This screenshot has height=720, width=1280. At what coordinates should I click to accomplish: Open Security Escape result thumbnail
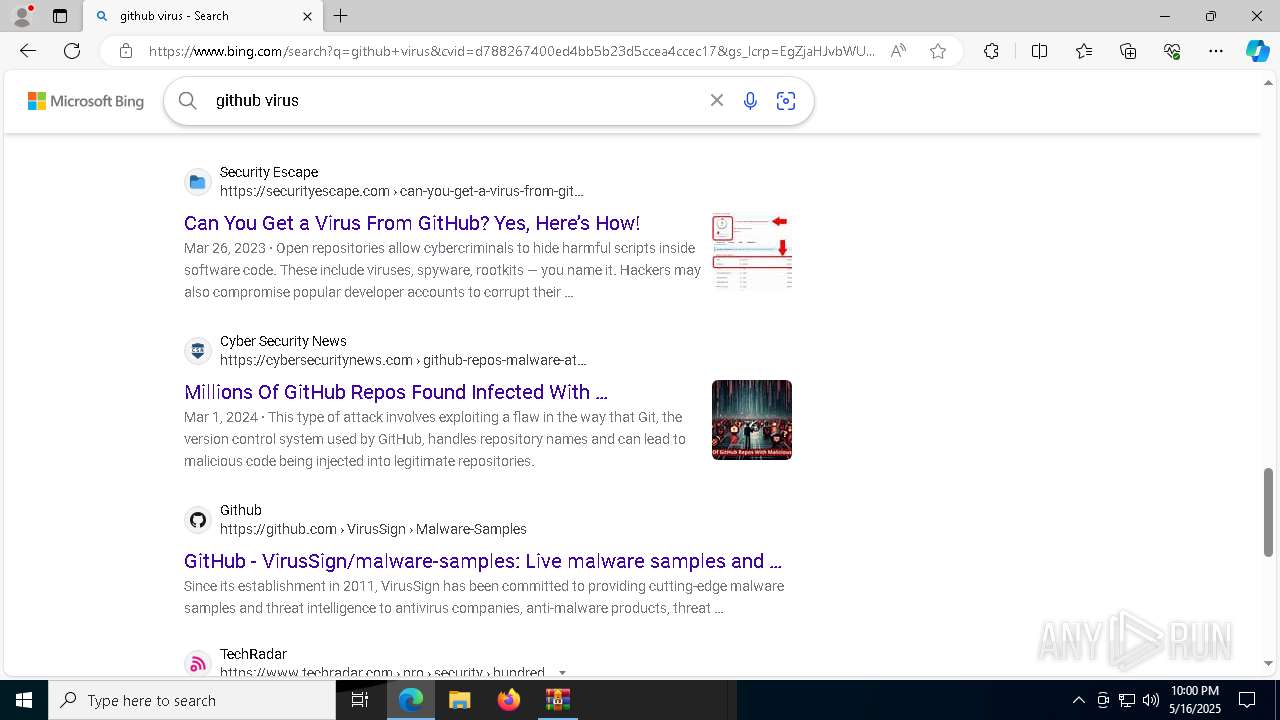(752, 251)
